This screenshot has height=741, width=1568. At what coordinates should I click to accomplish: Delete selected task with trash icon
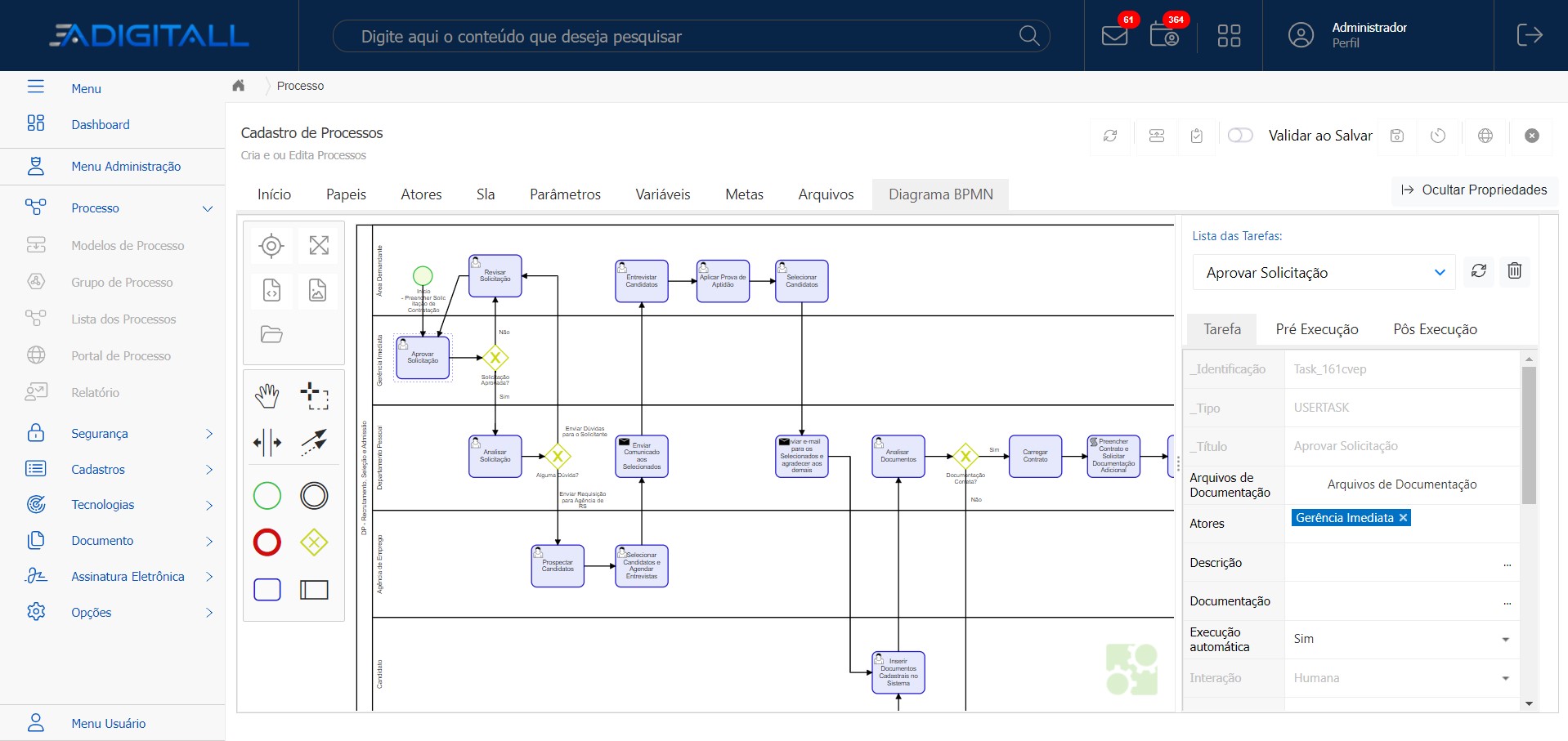[x=1514, y=271]
